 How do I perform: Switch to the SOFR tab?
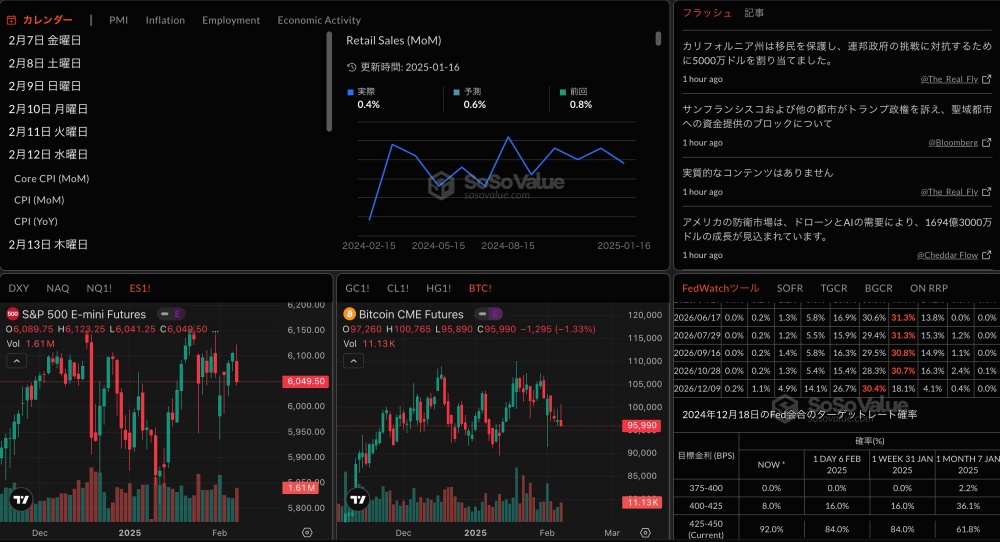(x=790, y=288)
